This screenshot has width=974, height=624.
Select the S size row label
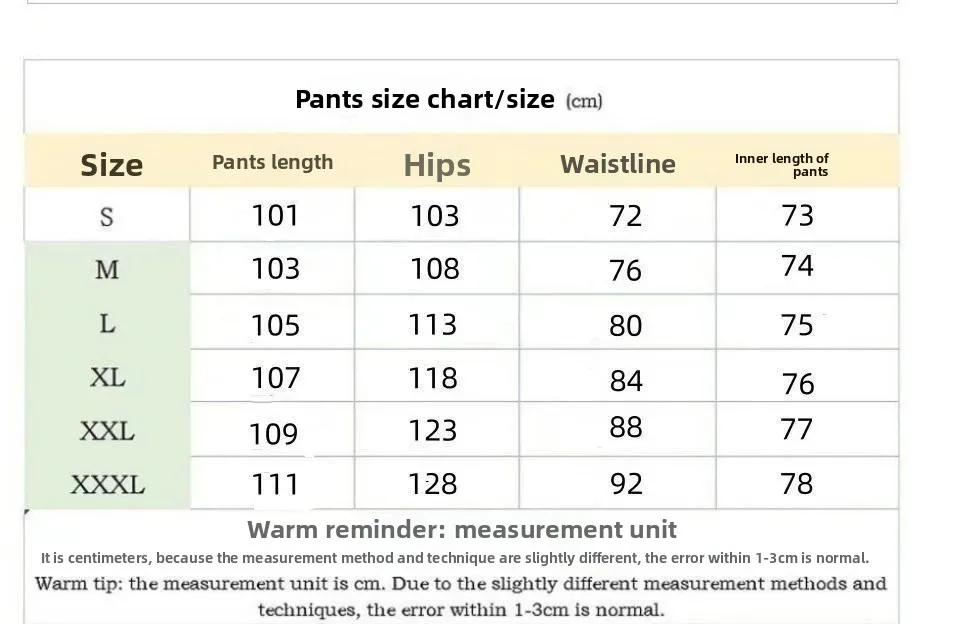coord(107,217)
